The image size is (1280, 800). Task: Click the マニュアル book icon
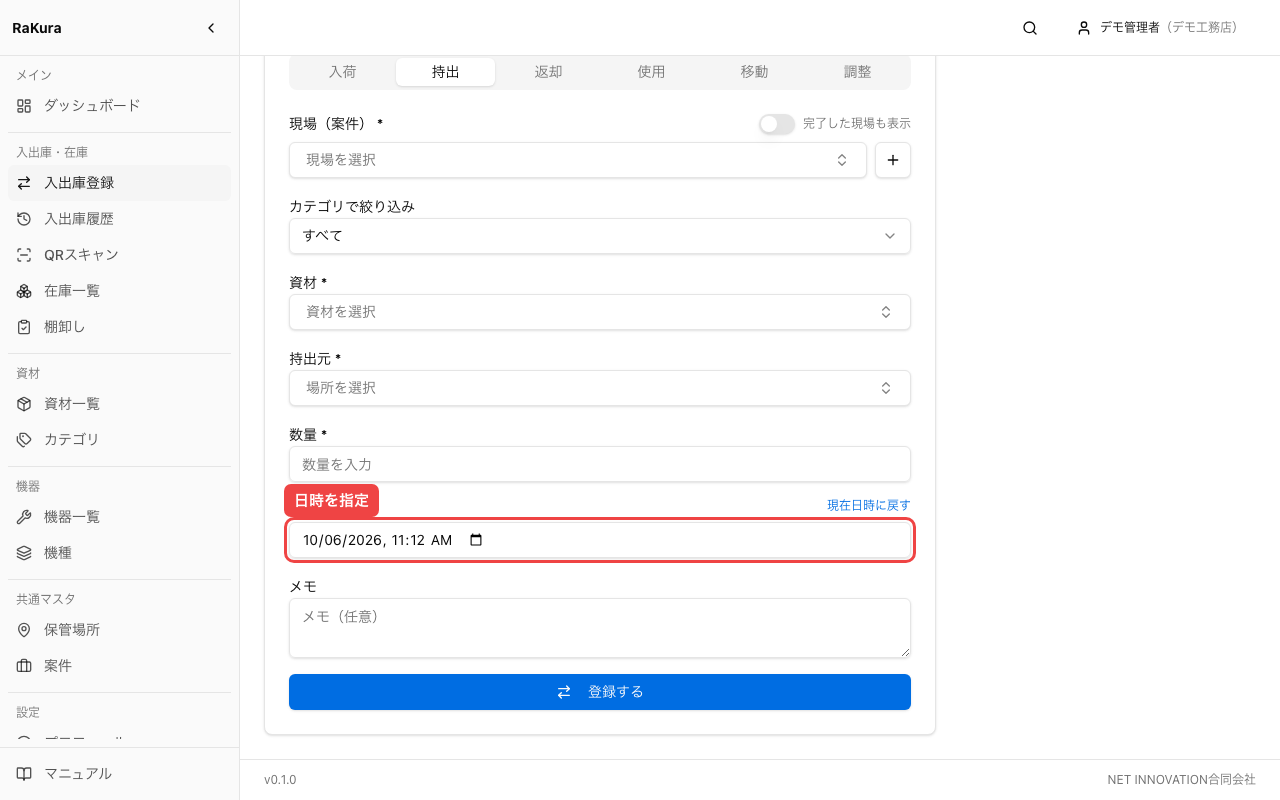(x=24, y=774)
